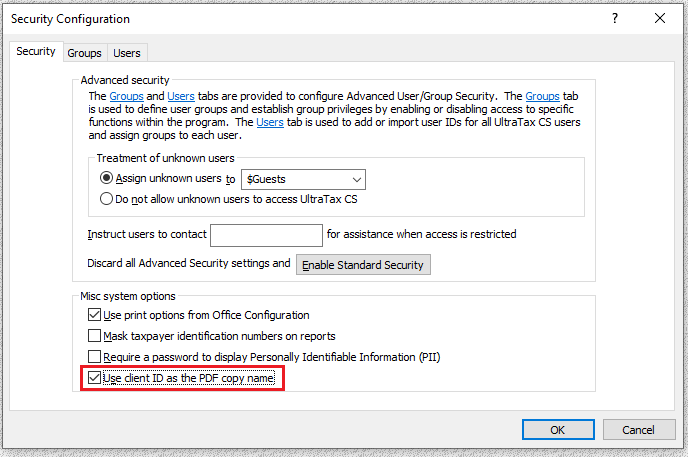Image resolution: width=688 pixels, height=457 pixels.
Task: Switch to the Users tab
Action: click(x=127, y=53)
